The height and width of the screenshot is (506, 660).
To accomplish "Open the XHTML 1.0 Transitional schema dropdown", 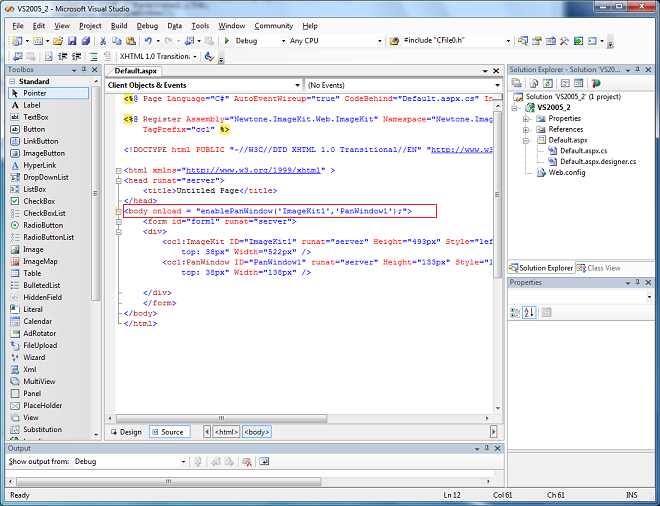I will pyautogui.click(x=195, y=56).
